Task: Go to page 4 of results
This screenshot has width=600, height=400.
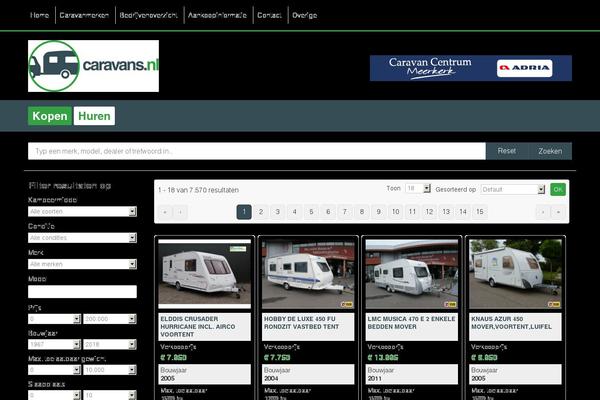Action: tap(295, 212)
